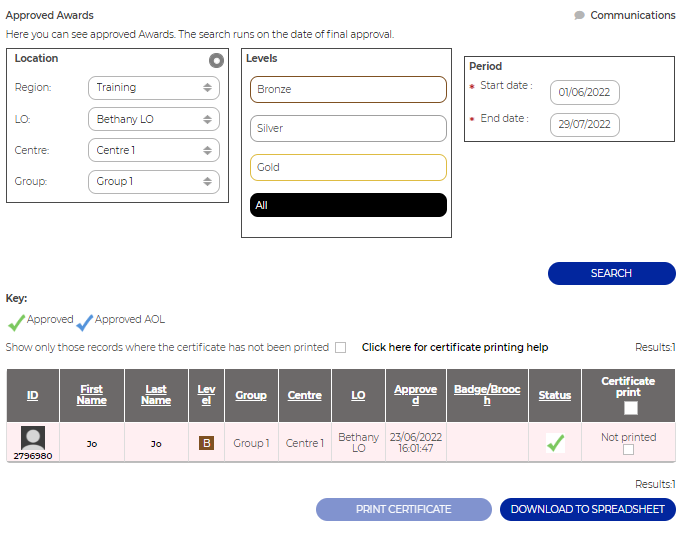
Task: Expand the Group dropdown showing Group 1
Action: pyautogui.click(x=154, y=181)
